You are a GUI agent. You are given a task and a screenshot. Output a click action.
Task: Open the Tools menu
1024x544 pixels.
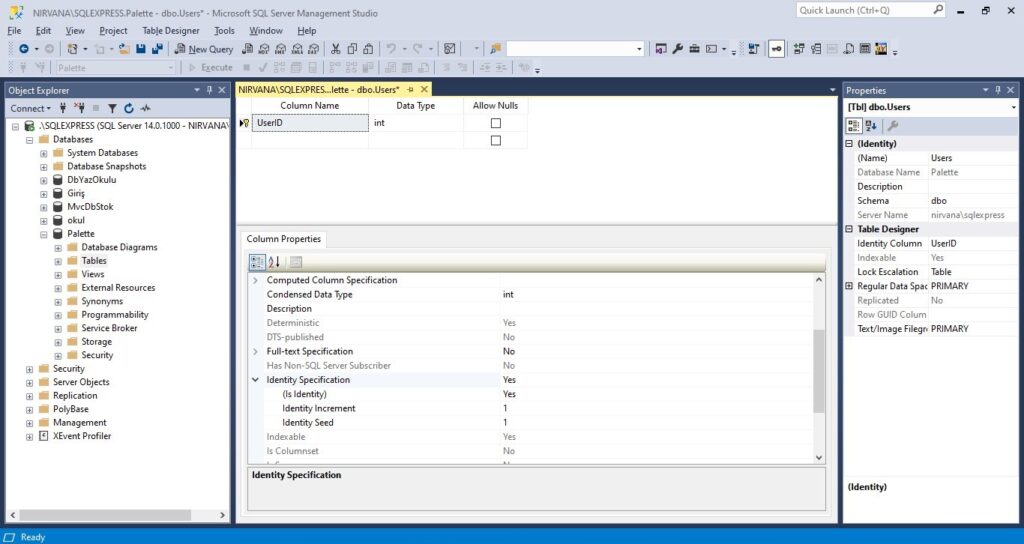[224, 31]
